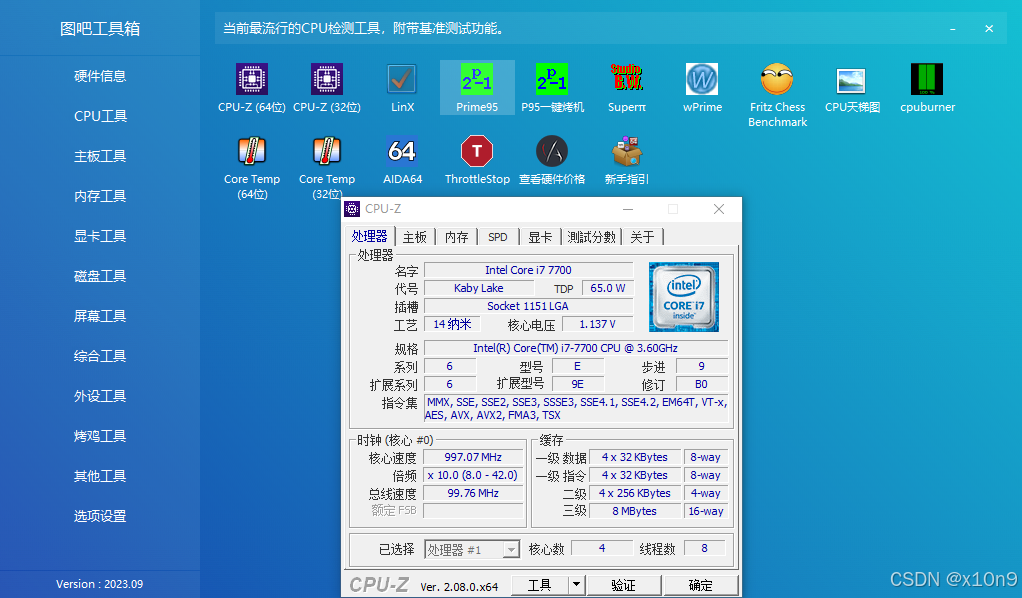This screenshot has width=1022, height=598.
Task: Switch to the 处理器 tab in CPU-Z
Action: (370, 236)
